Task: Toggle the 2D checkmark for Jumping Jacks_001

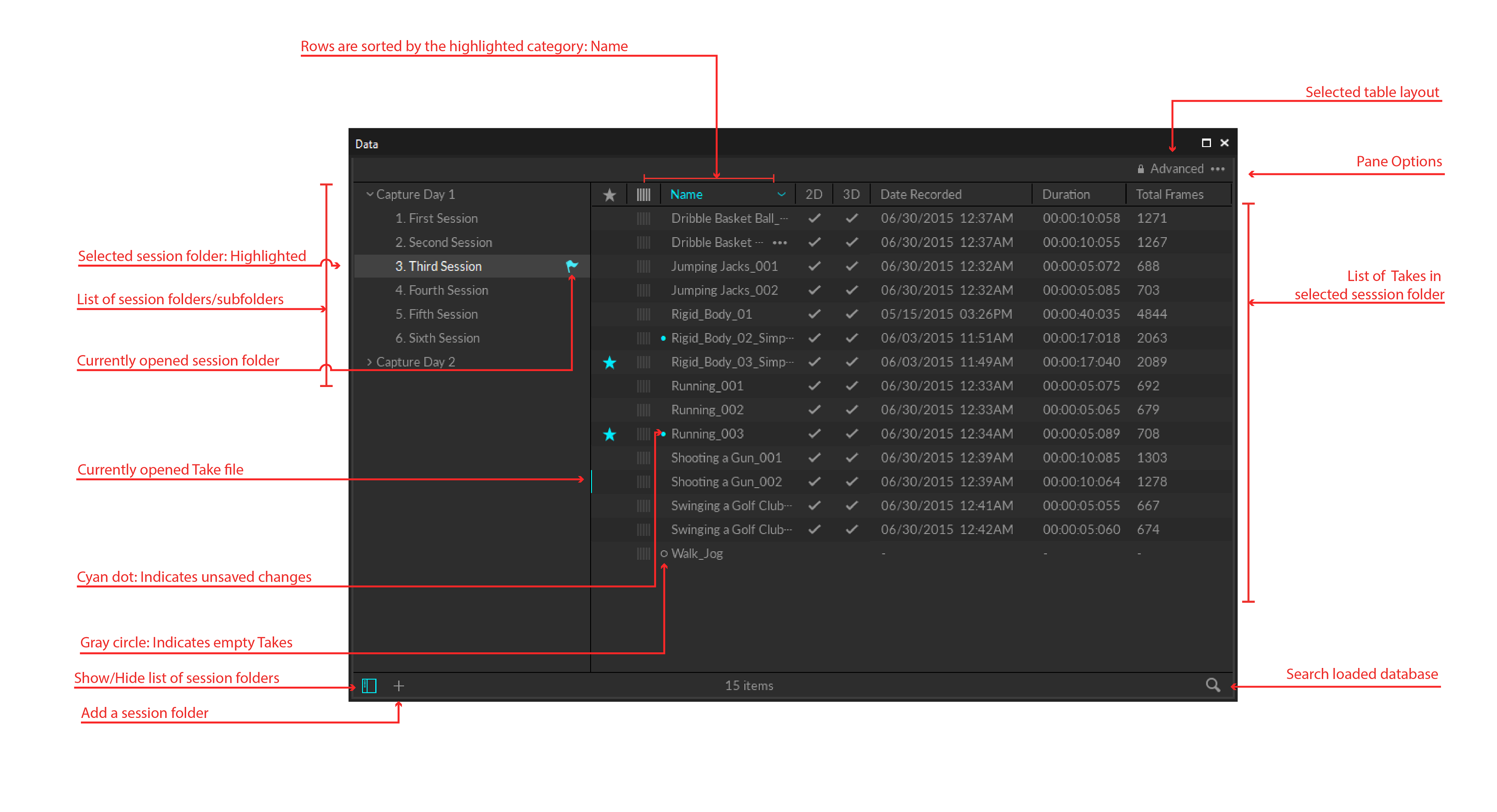Action: [x=814, y=266]
